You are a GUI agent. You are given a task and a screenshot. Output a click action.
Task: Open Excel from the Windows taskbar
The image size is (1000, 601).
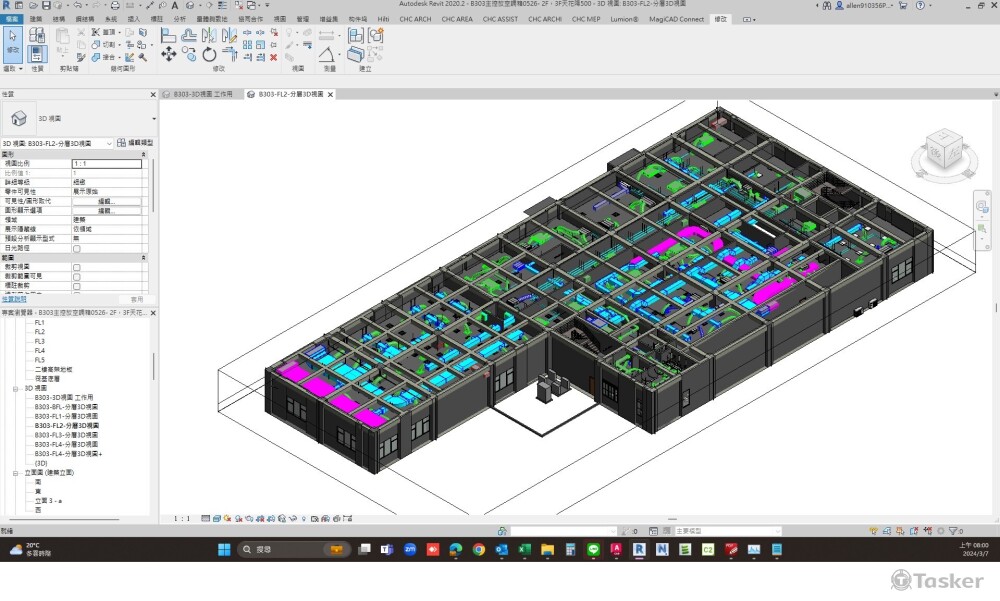pos(523,549)
